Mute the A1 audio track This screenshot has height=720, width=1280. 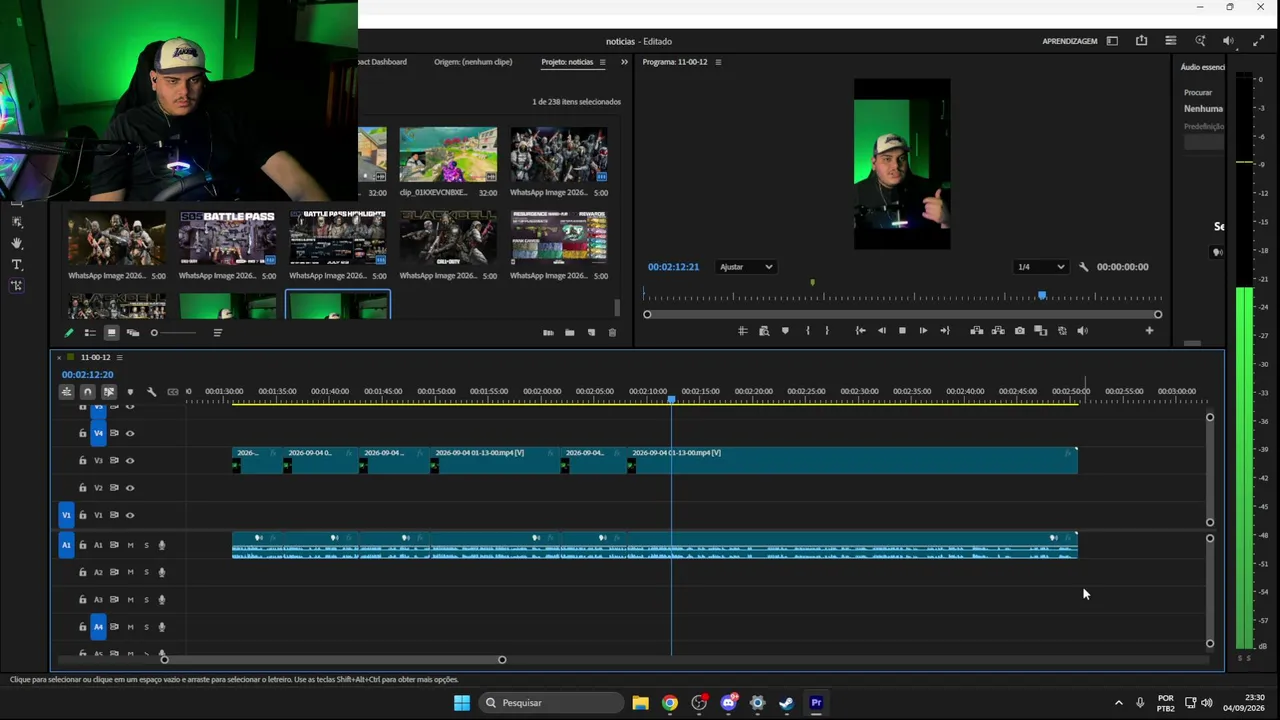pyautogui.click(x=130, y=545)
